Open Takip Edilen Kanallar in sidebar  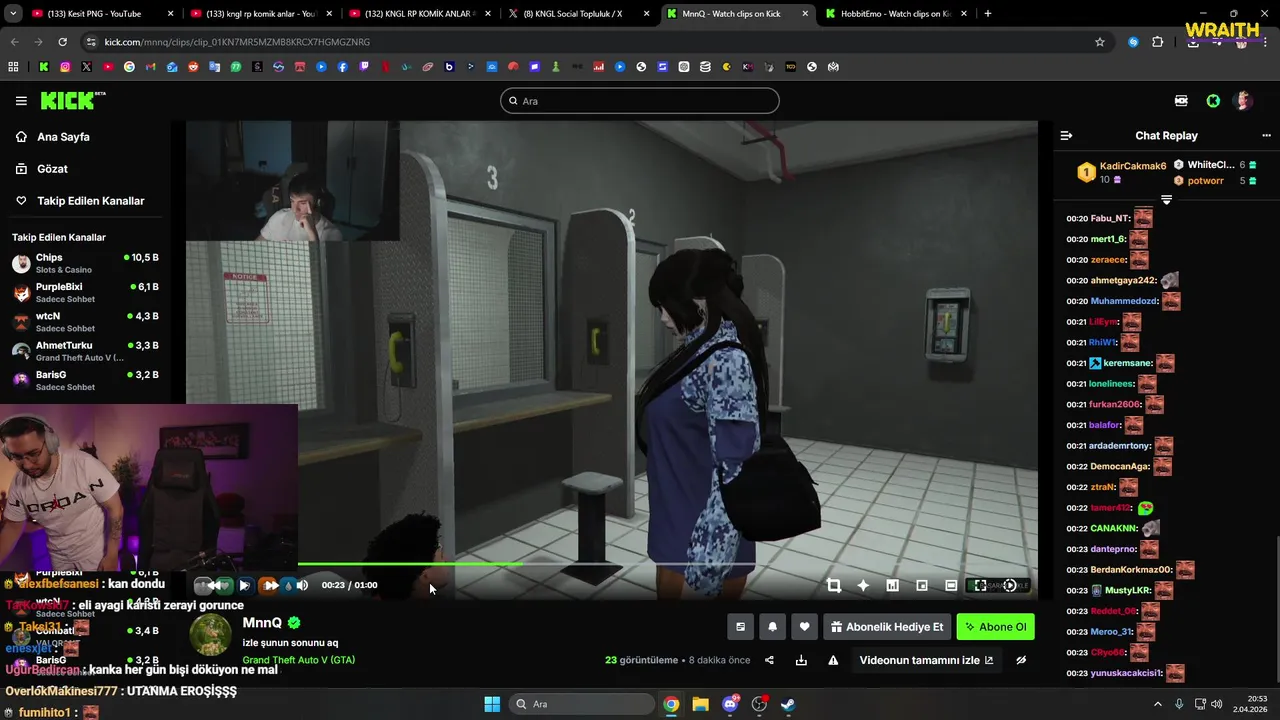pos(91,201)
